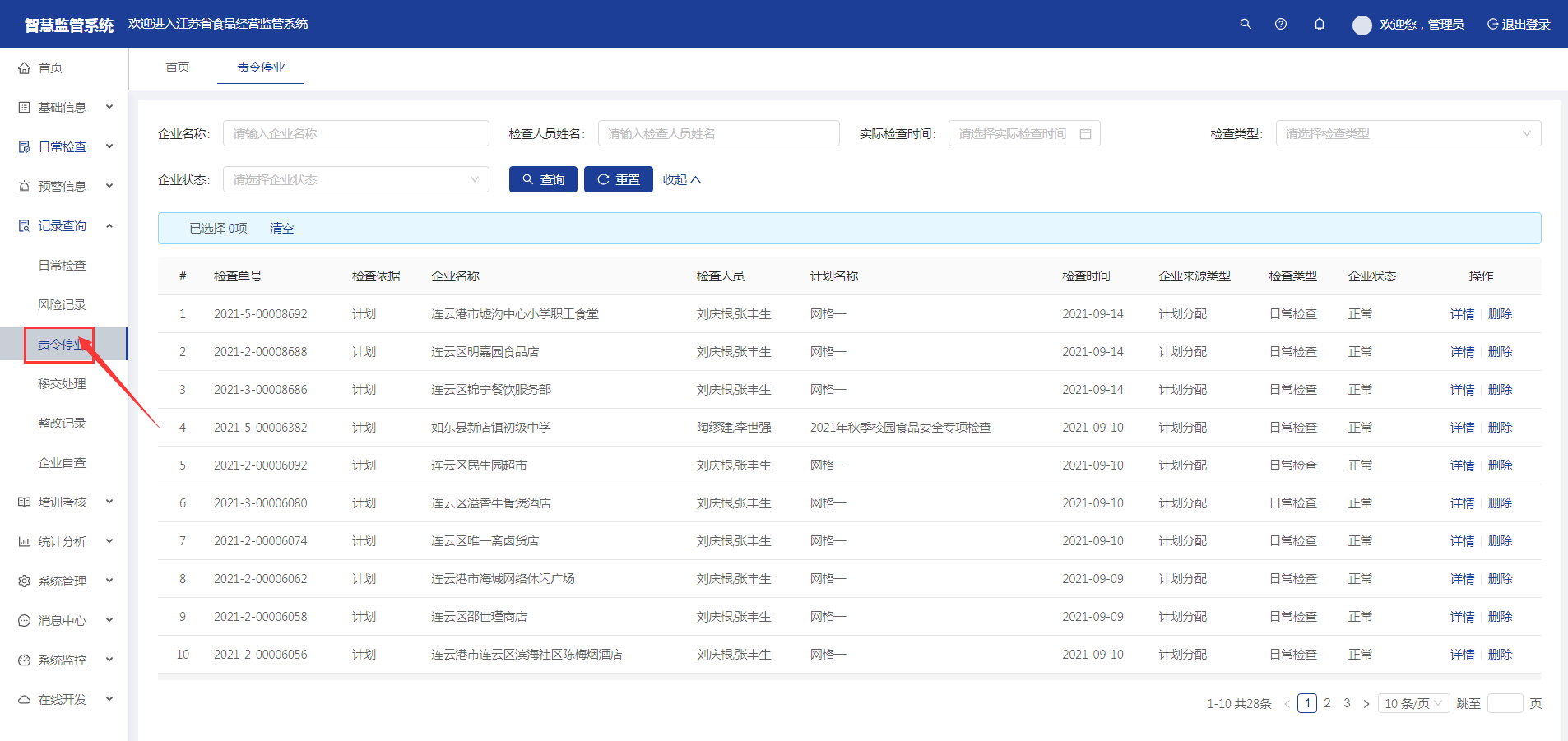
Task: Open the 企业状态 dropdown
Action: pos(355,180)
